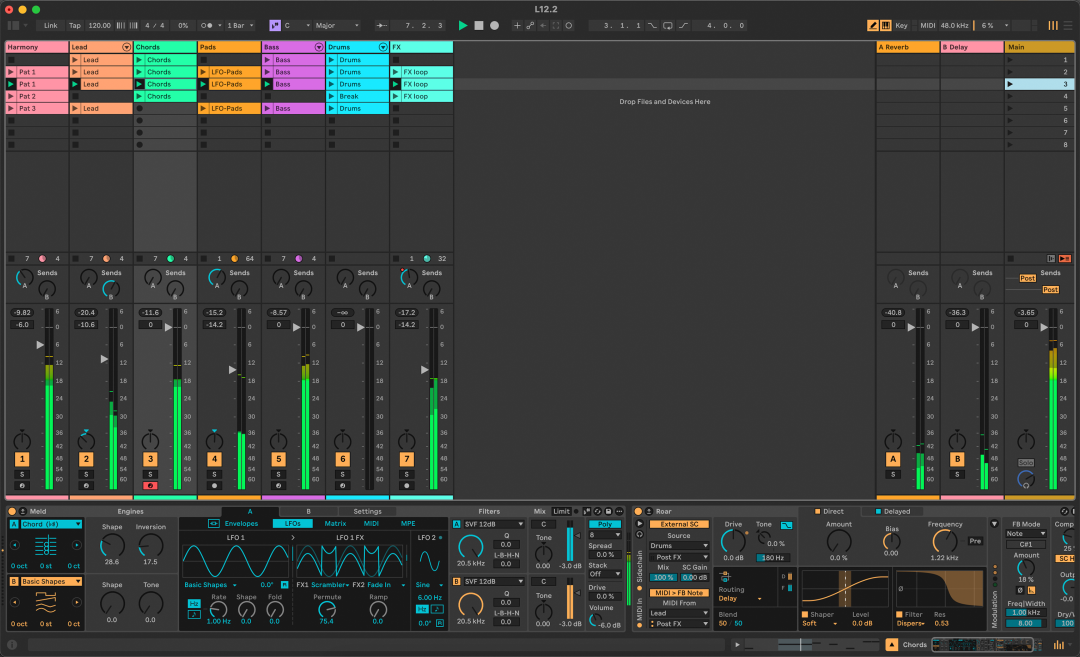
Task: Switch to the Meld engine B tab
Action: pos(308,512)
